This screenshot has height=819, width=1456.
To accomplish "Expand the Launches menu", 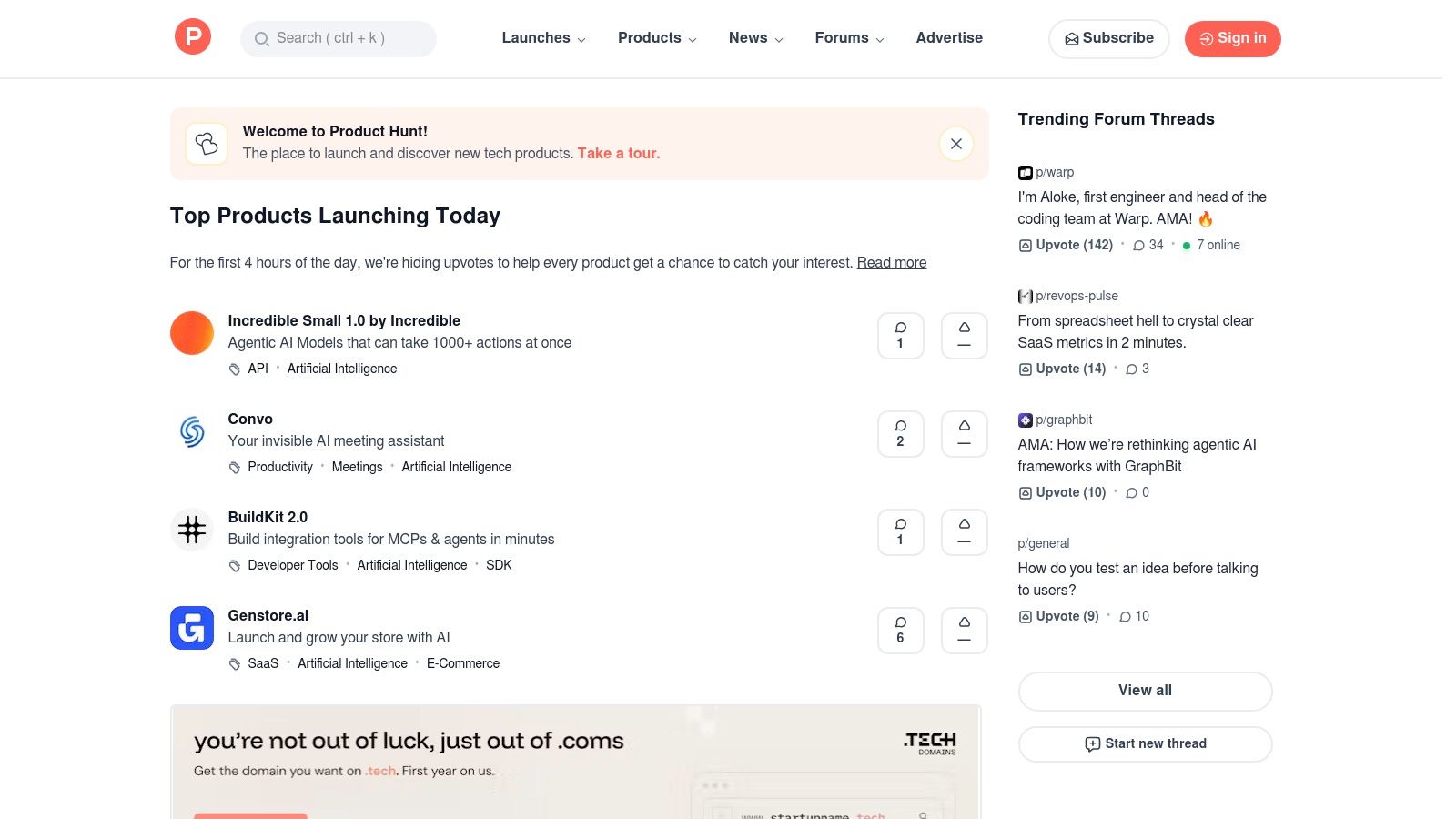I will pos(543,38).
